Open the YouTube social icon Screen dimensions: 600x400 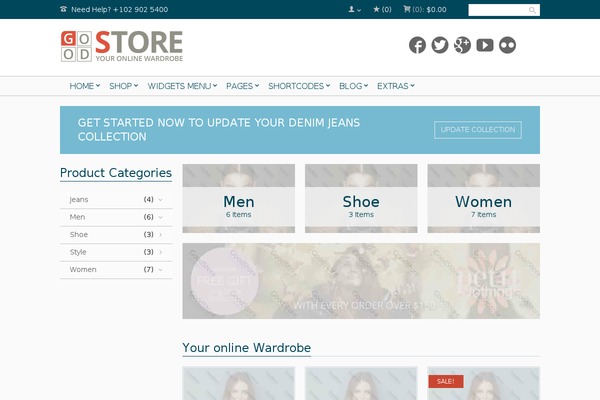pyautogui.click(x=485, y=45)
